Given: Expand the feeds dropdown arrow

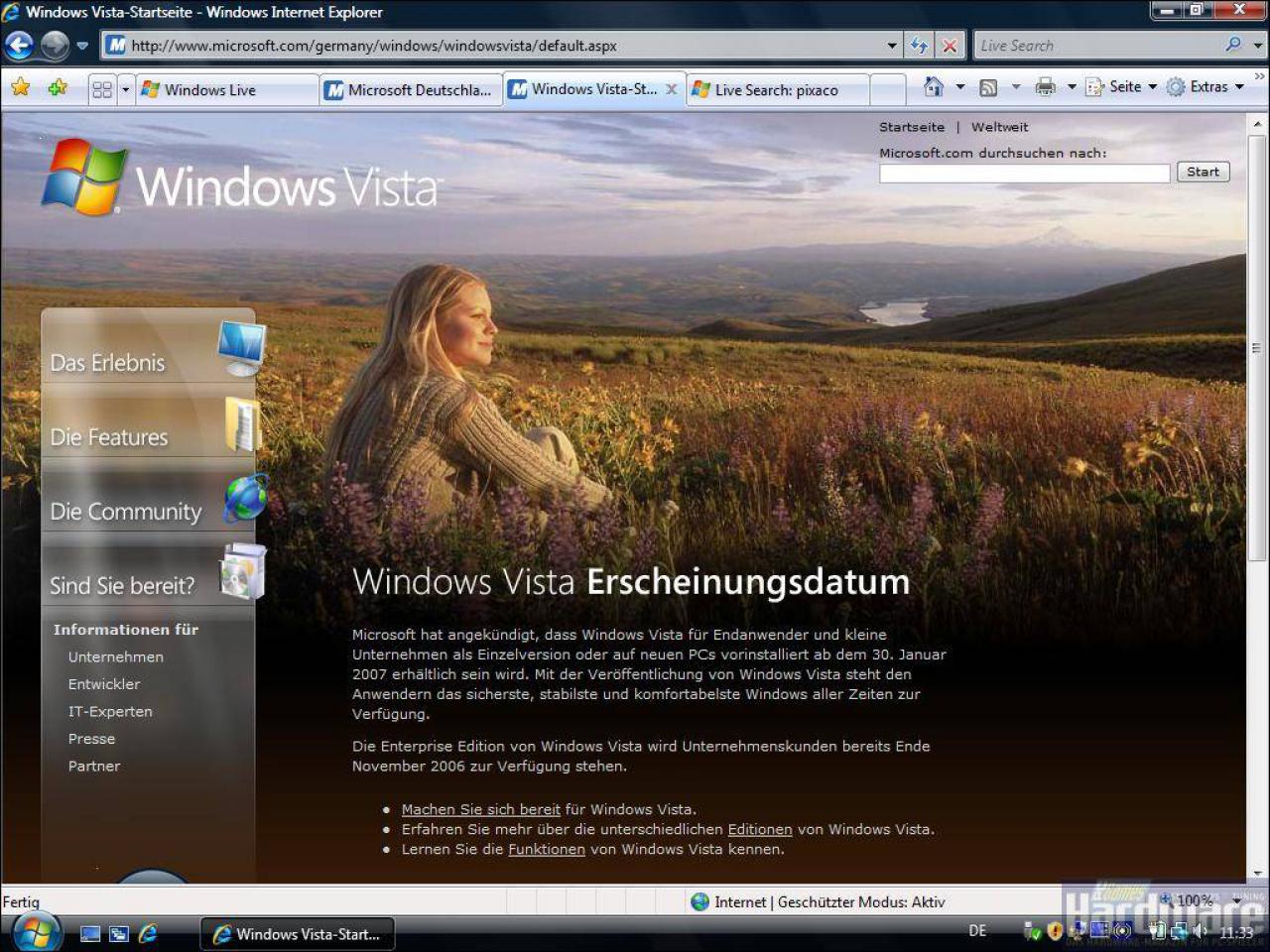Looking at the screenshot, I should [x=1016, y=87].
